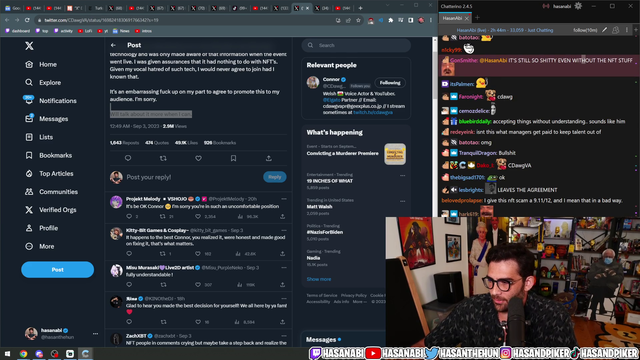Bookmark page with address bar star
Screen dimensions: 640x360
pos(358,20)
